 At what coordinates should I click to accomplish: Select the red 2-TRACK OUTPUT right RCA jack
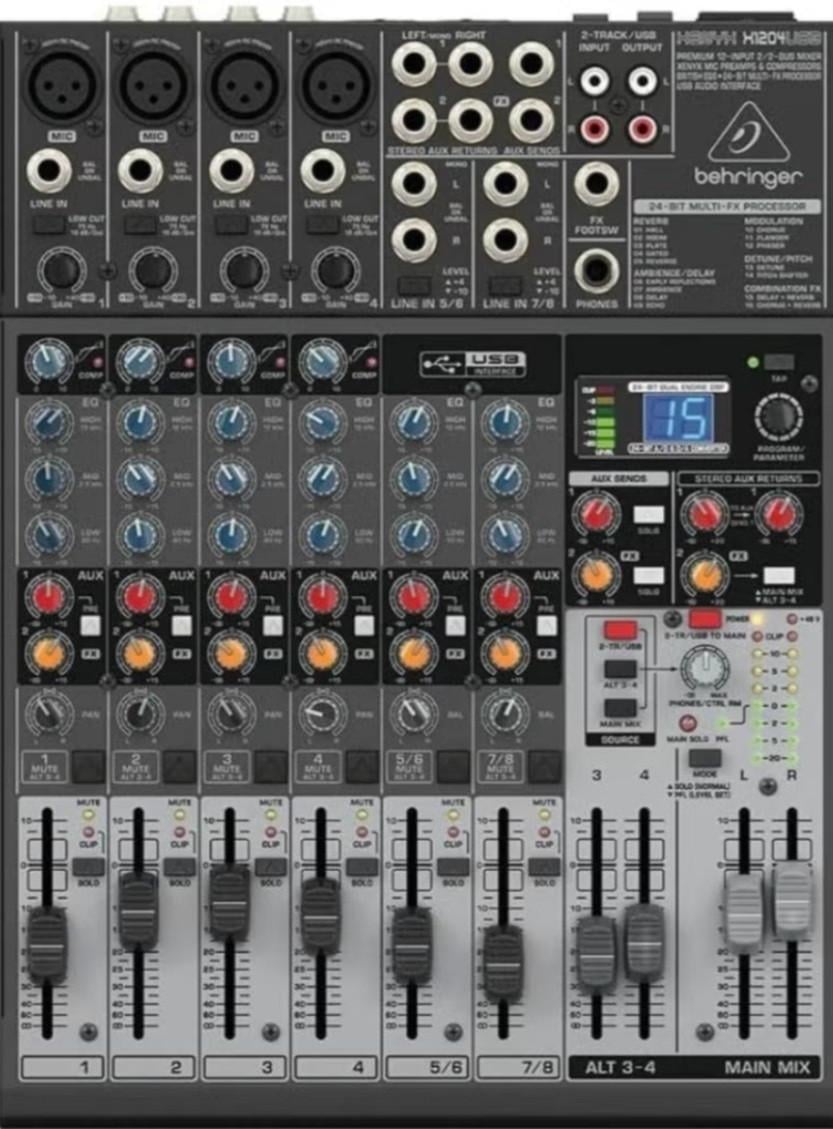642,129
